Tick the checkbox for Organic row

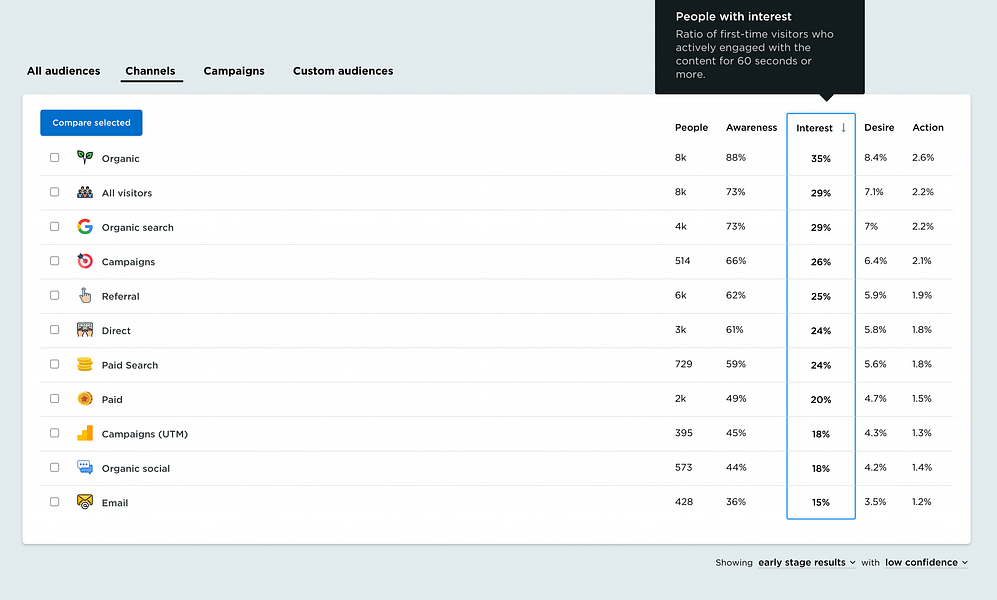[55, 158]
